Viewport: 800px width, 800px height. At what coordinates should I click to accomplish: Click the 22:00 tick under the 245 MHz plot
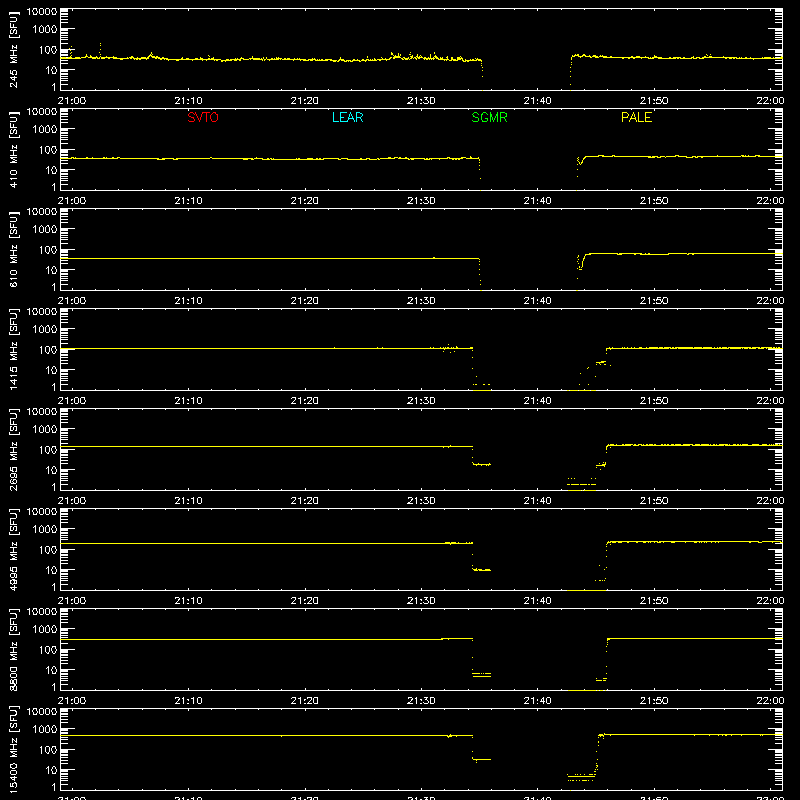pyautogui.click(x=770, y=101)
